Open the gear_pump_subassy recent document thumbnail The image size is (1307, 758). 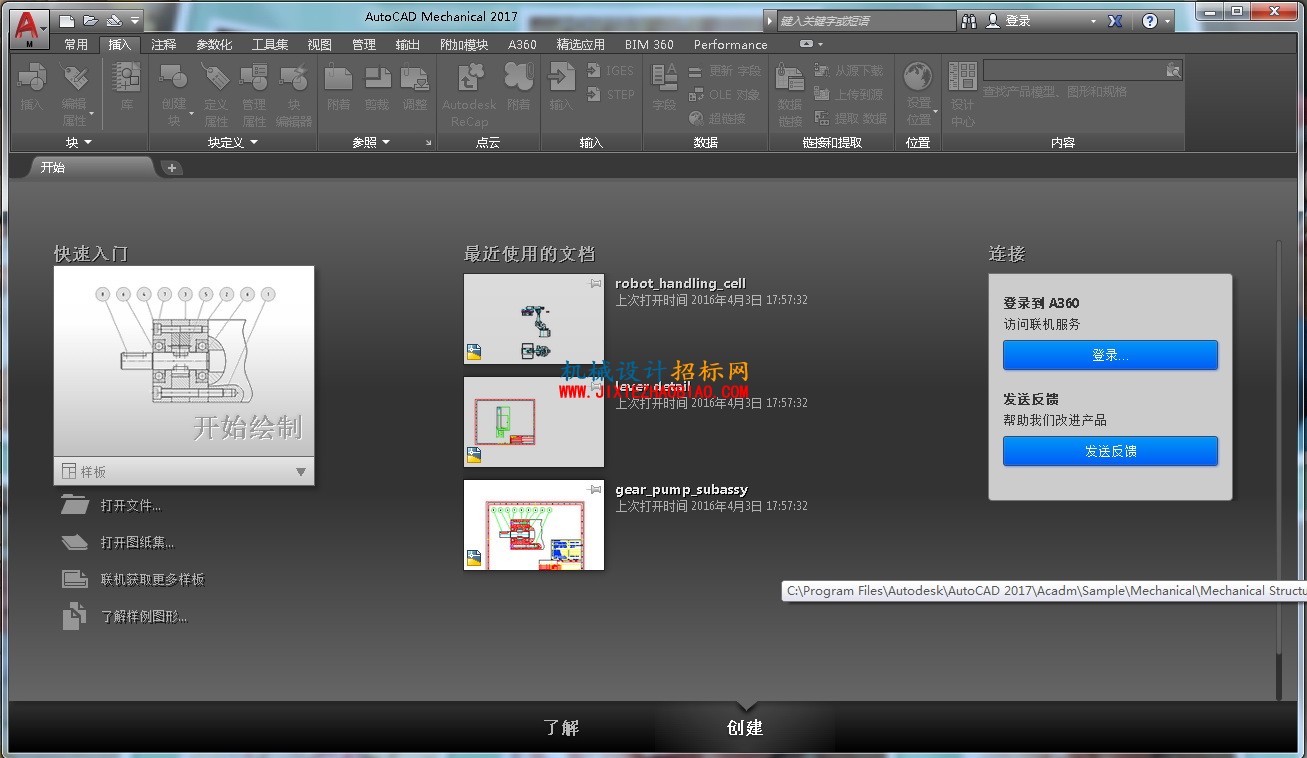(534, 525)
